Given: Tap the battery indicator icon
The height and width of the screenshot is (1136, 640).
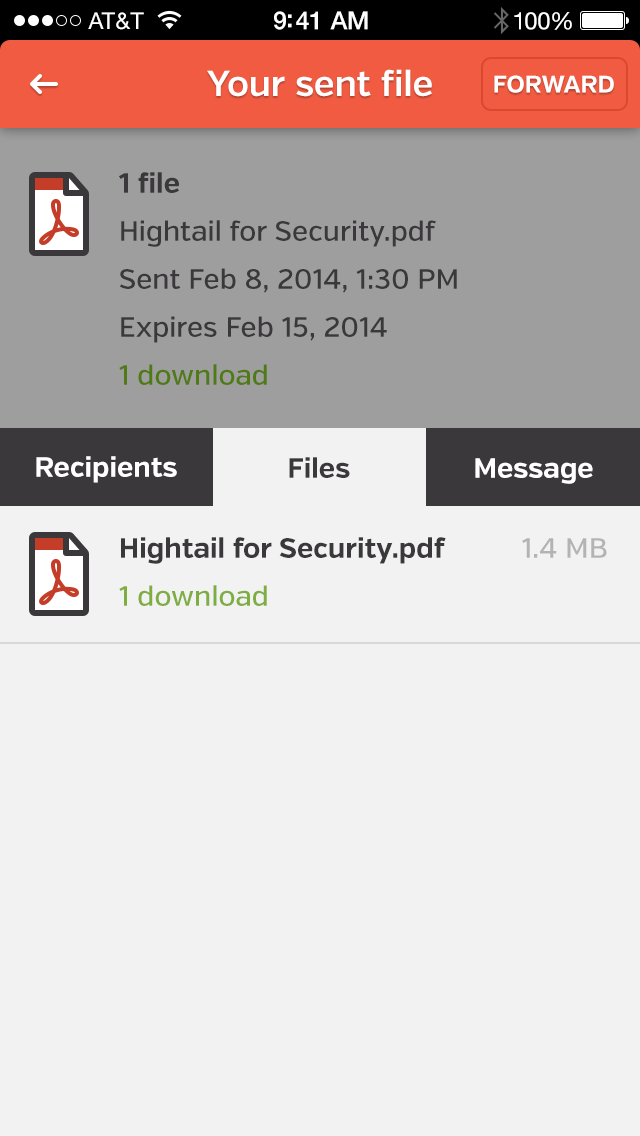Looking at the screenshot, I should pyautogui.click(x=603, y=20).
